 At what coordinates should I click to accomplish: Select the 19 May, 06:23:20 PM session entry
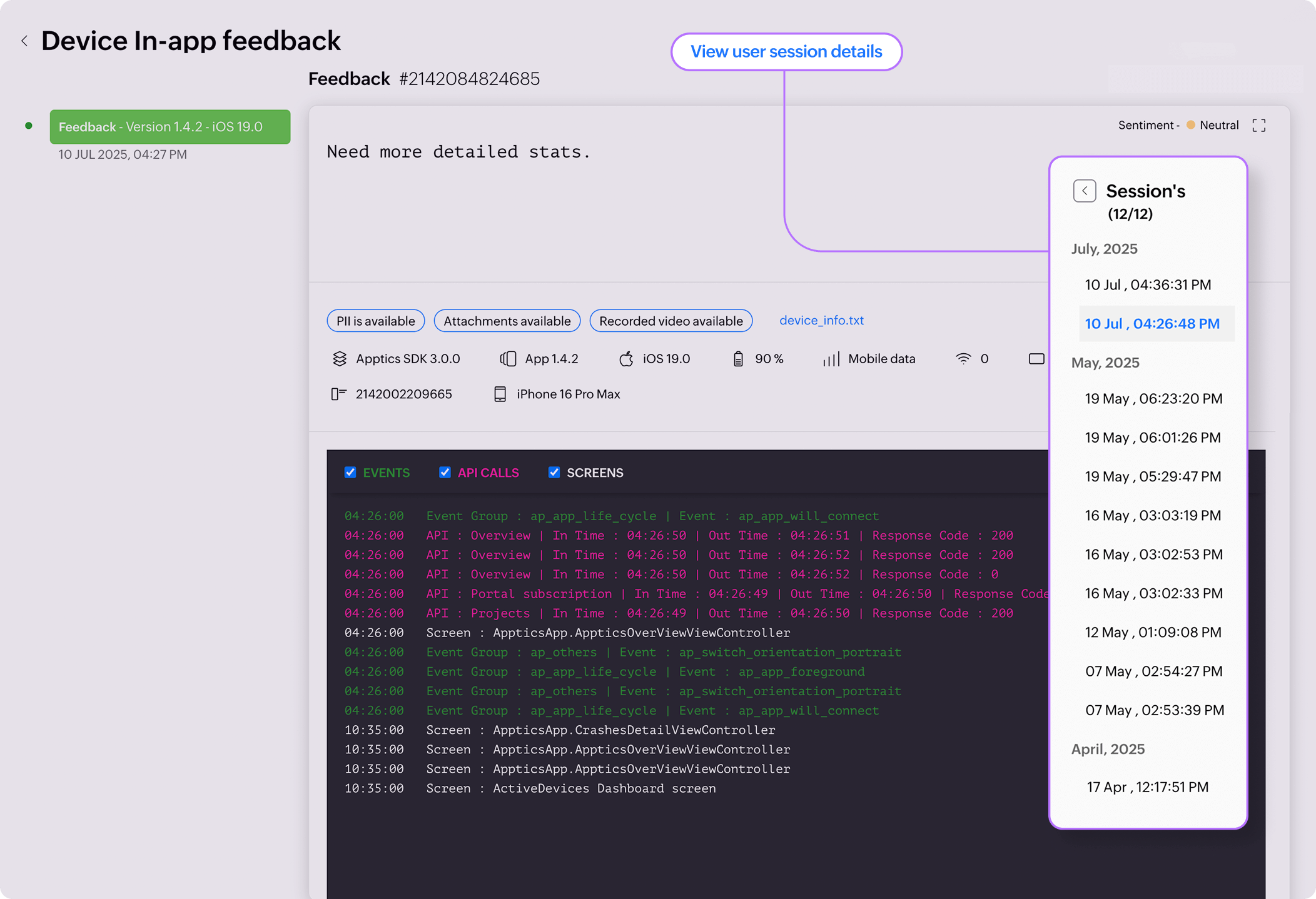tap(1153, 398)
